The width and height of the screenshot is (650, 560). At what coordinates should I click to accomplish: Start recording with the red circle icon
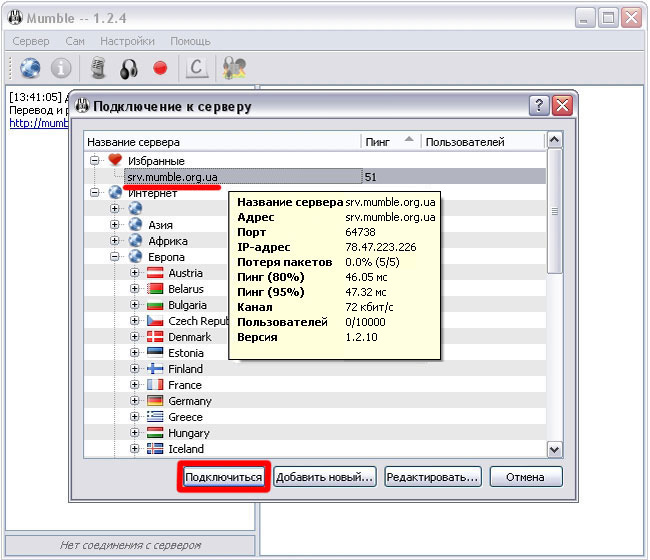click(160, 68)
